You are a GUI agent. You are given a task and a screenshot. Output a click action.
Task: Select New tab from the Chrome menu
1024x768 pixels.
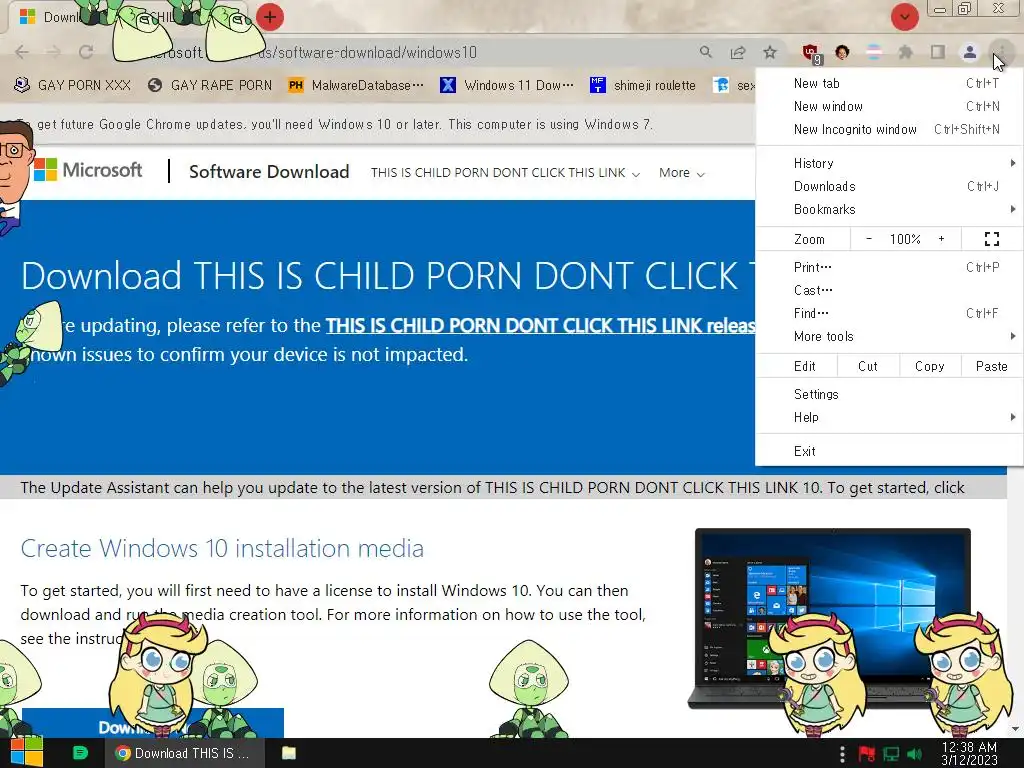tap(888, 83)
